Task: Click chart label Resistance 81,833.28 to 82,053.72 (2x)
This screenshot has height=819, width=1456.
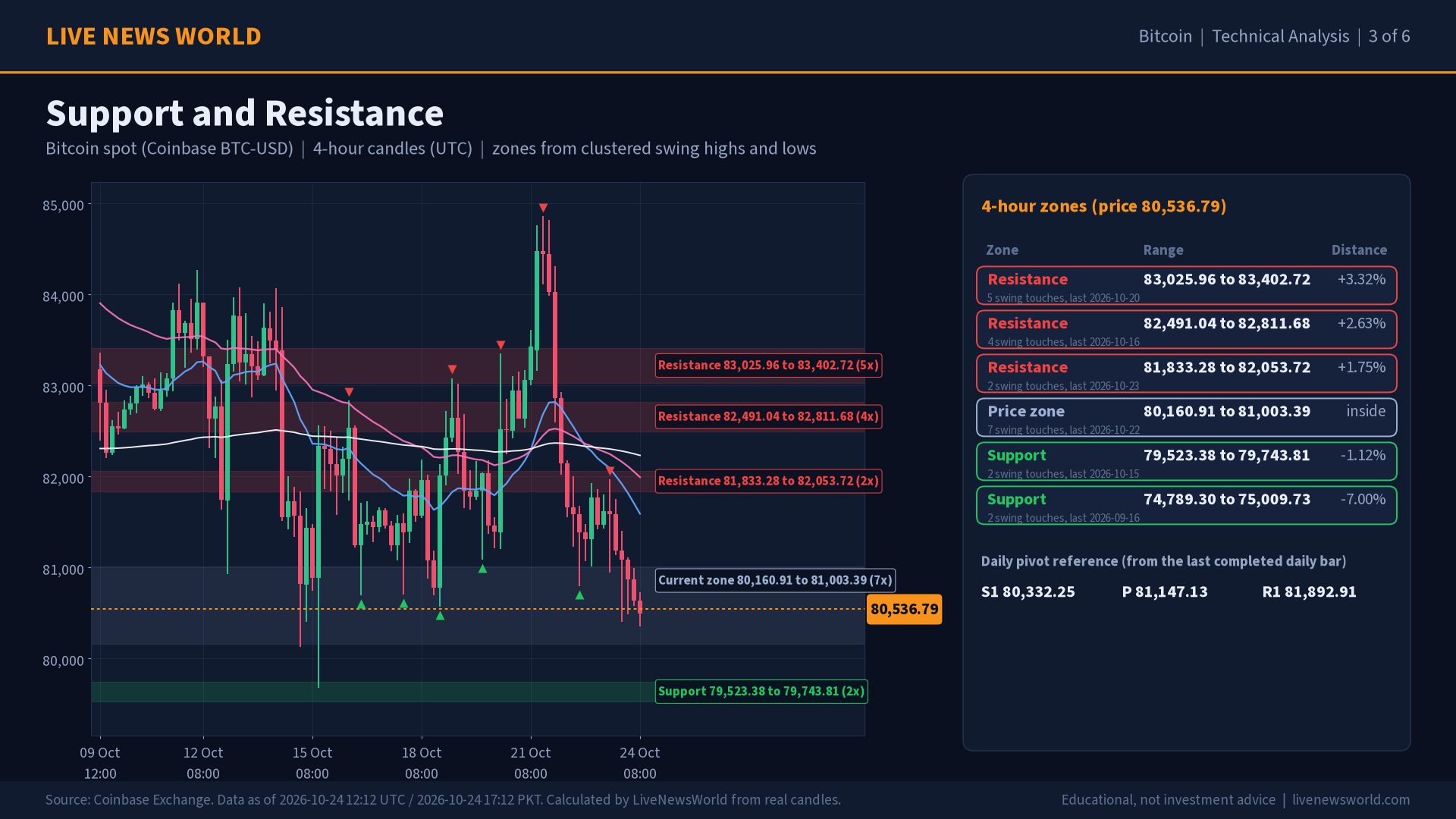Action: pyautogui.click(x=768, y=481)
